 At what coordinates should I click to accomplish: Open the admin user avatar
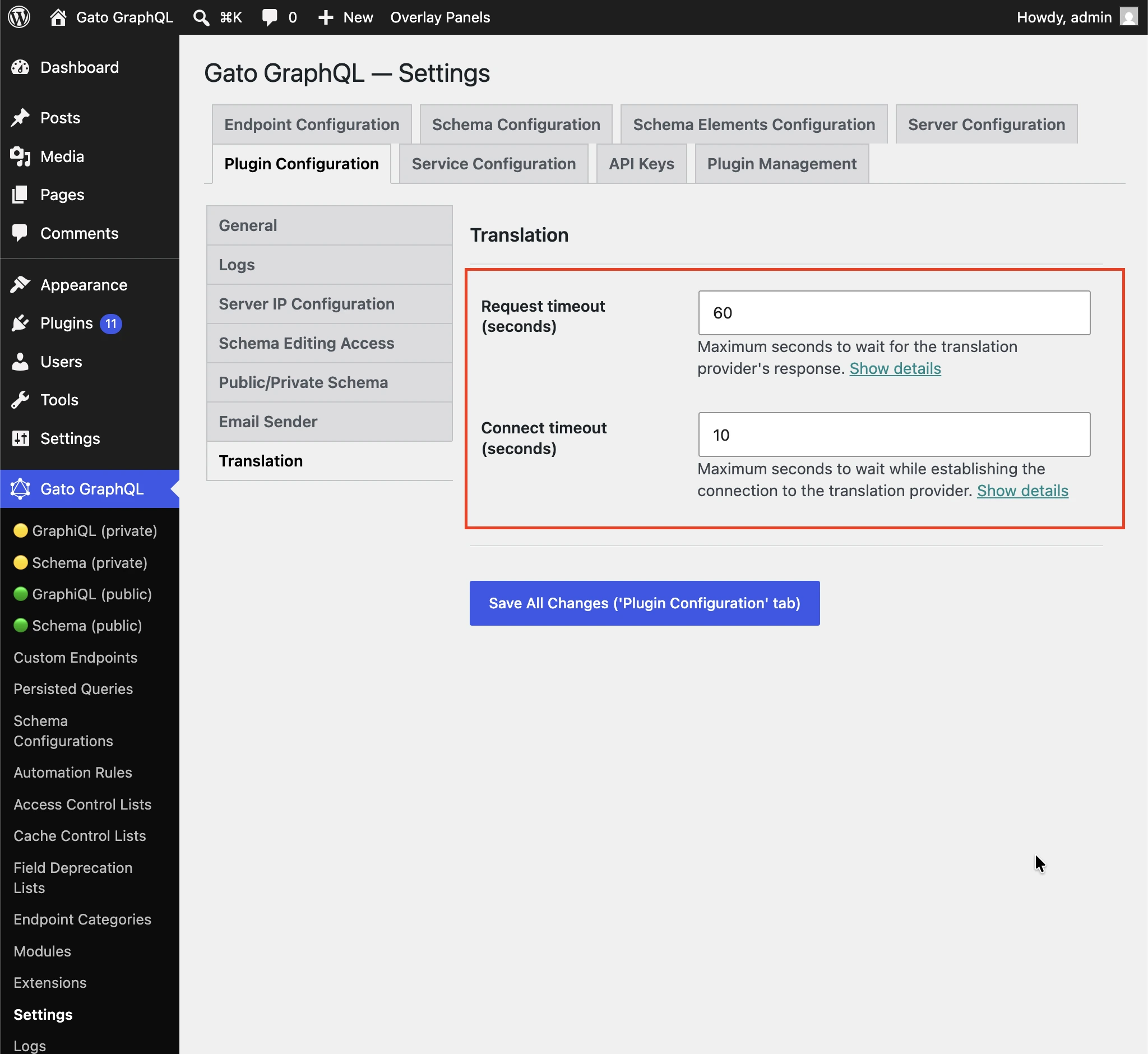click(x=1128, y=17)
